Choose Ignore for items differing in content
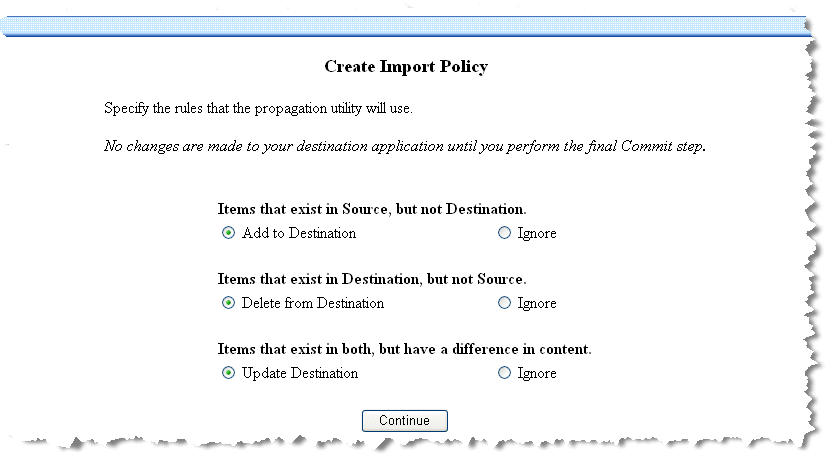 [504, 373]
